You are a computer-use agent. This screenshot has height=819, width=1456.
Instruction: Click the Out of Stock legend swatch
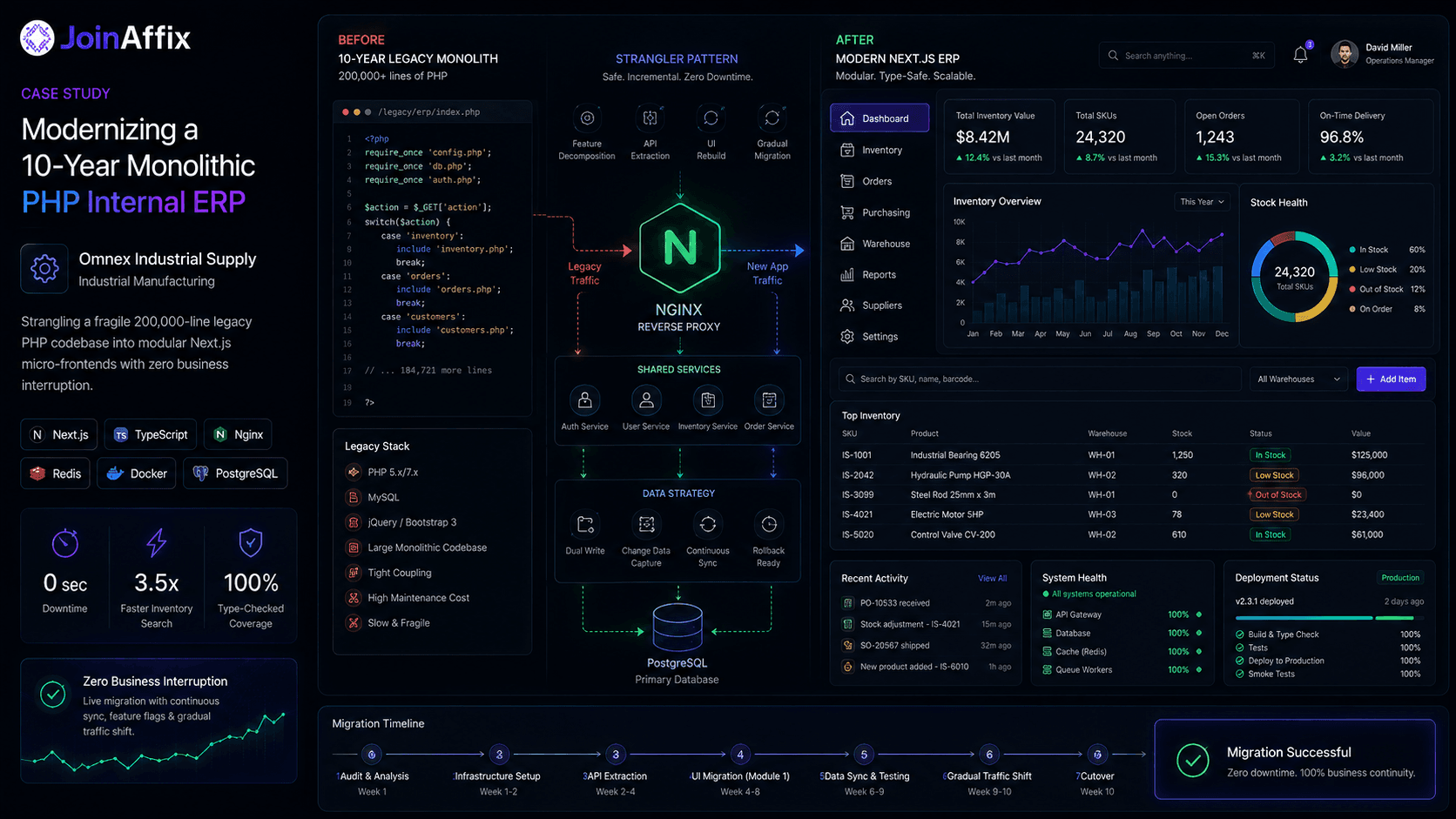pos(1352,289)
